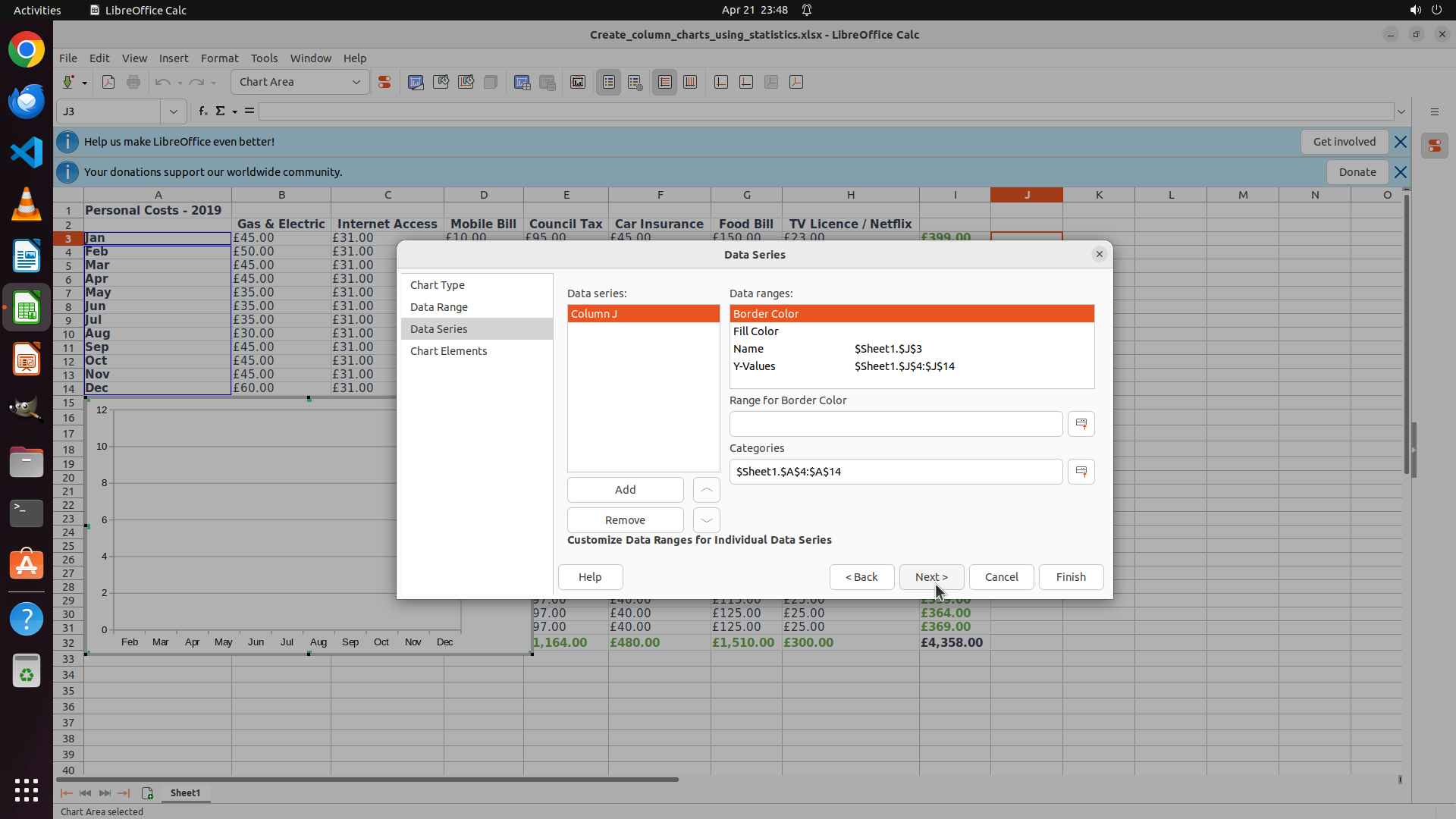1456x819 pixels.
Task: Move data series up with arrow button
Action: 706,490
